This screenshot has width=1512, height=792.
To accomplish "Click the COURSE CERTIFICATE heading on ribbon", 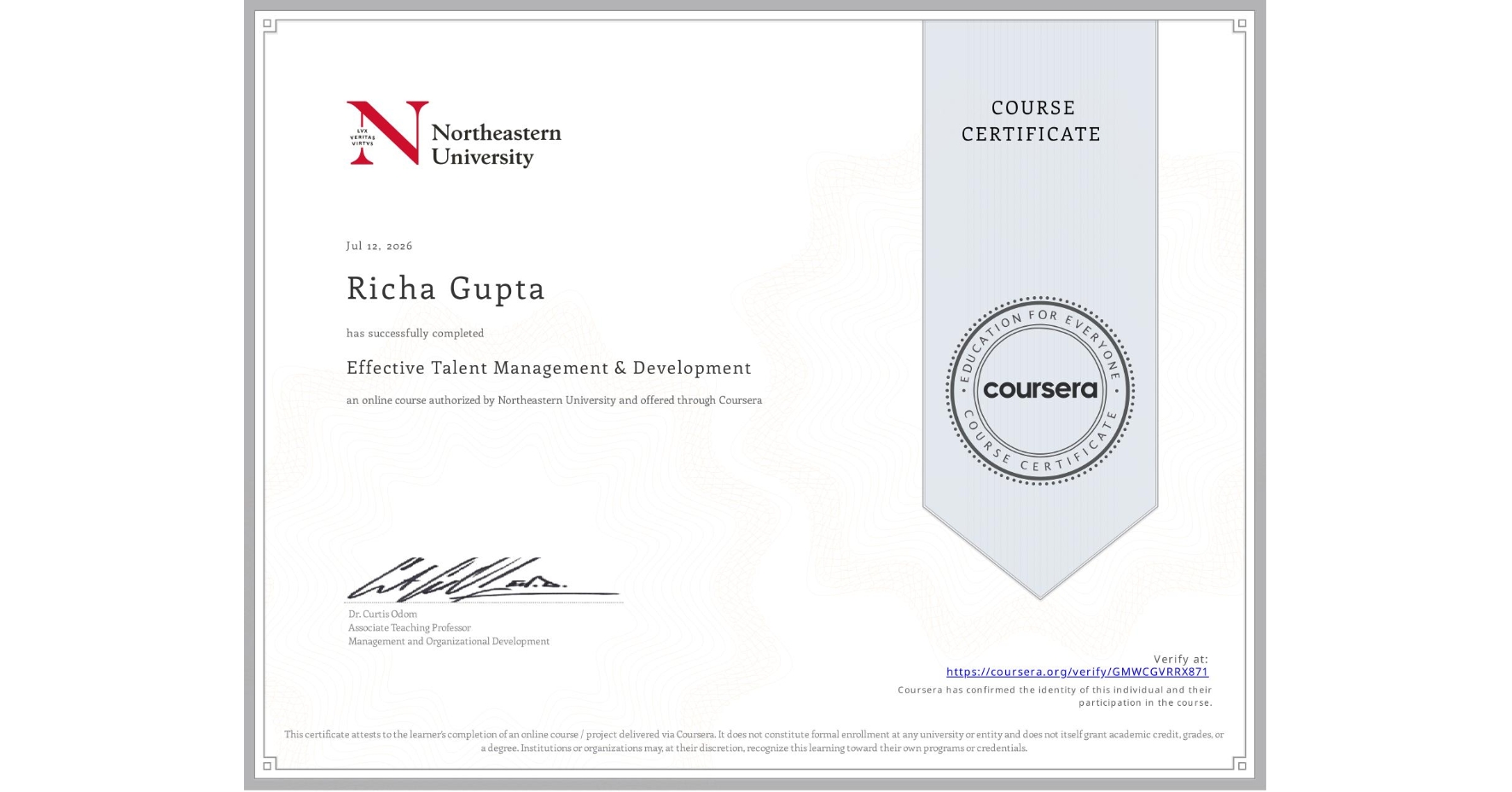I will (x=1032, y=120).
